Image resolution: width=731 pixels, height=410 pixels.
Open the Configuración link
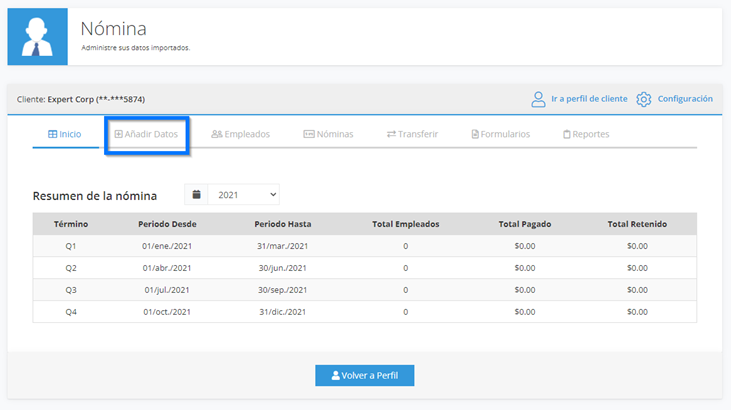coord(685,99)
